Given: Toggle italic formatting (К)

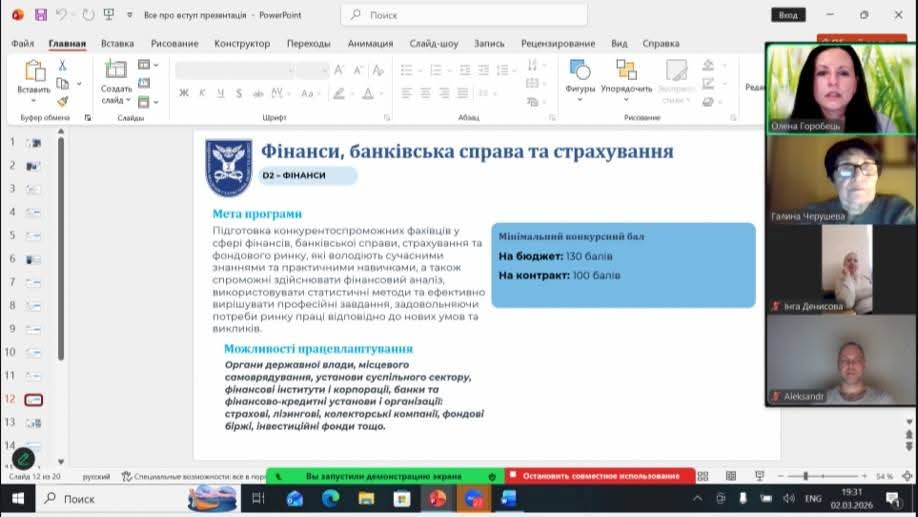Looking at the screenshot, I should tap(202, 93).
